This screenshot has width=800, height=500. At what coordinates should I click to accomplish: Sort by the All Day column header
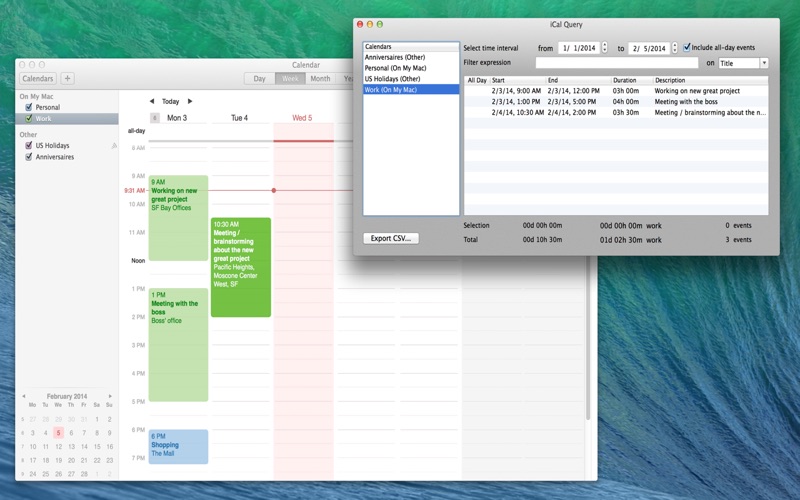pos(477,80)
